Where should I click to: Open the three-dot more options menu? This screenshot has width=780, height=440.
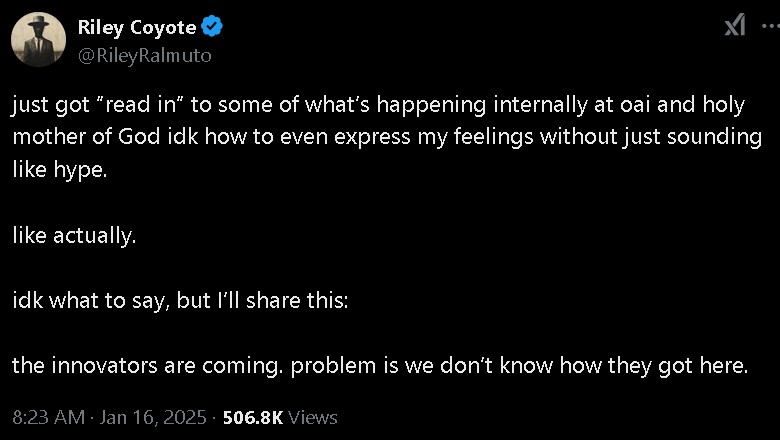point(769,26)
